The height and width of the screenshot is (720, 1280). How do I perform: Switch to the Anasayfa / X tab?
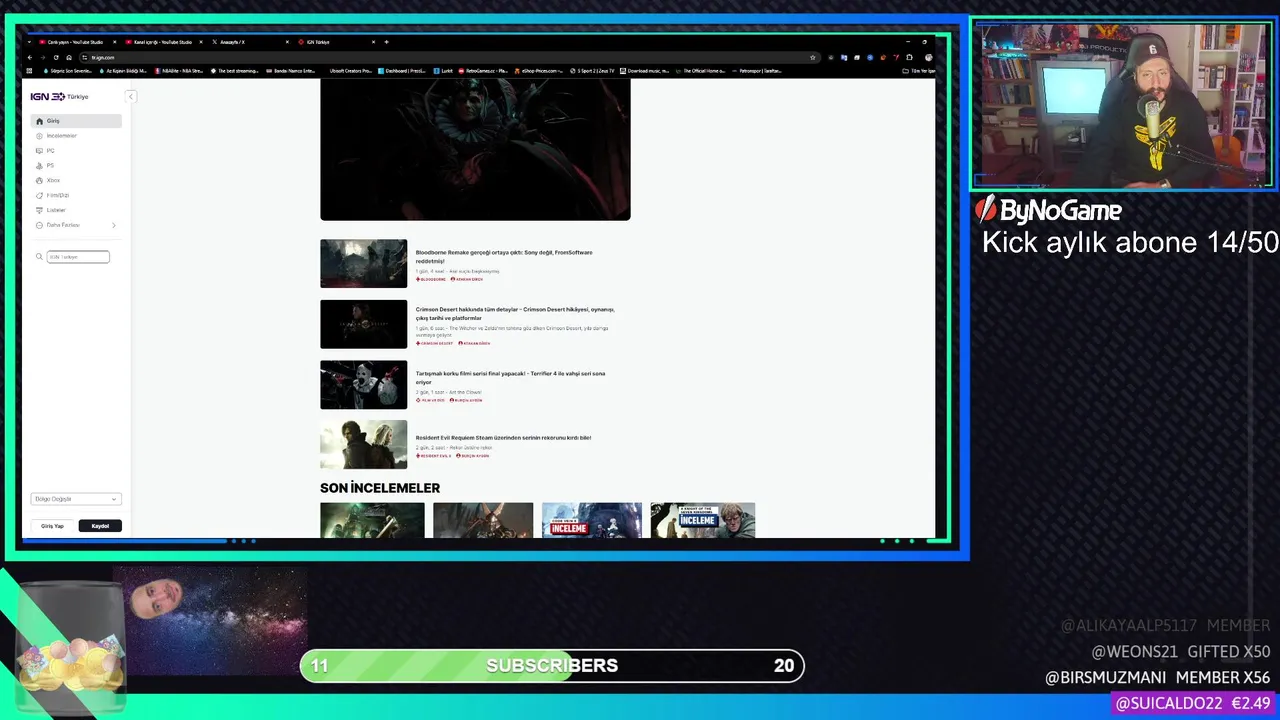[250, 42]
